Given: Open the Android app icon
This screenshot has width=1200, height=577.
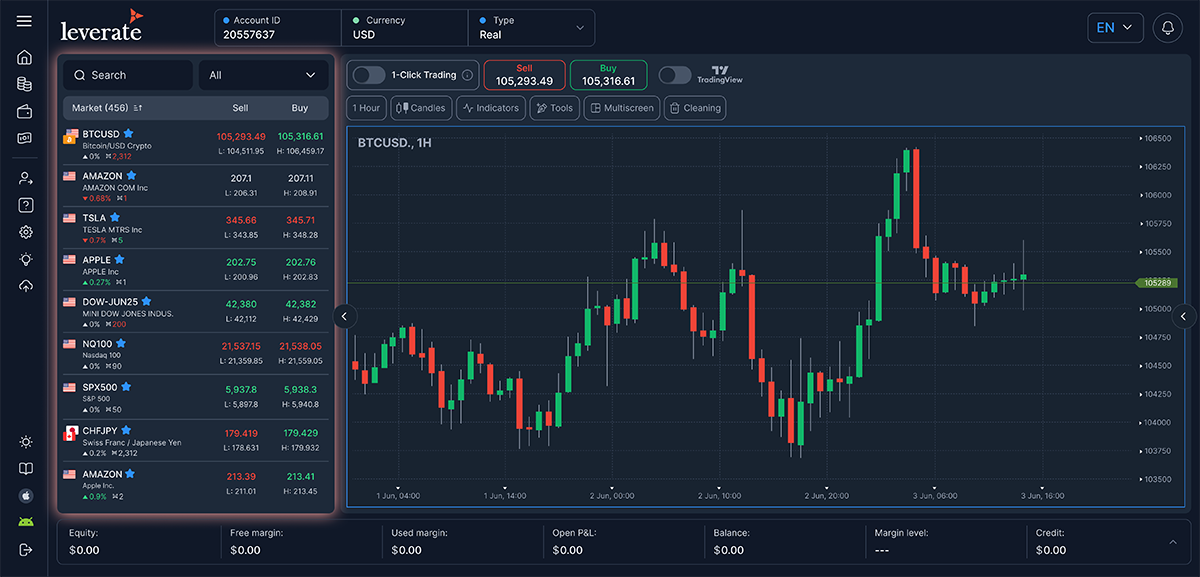Looking at the screenshot, I should click(25, 522).
